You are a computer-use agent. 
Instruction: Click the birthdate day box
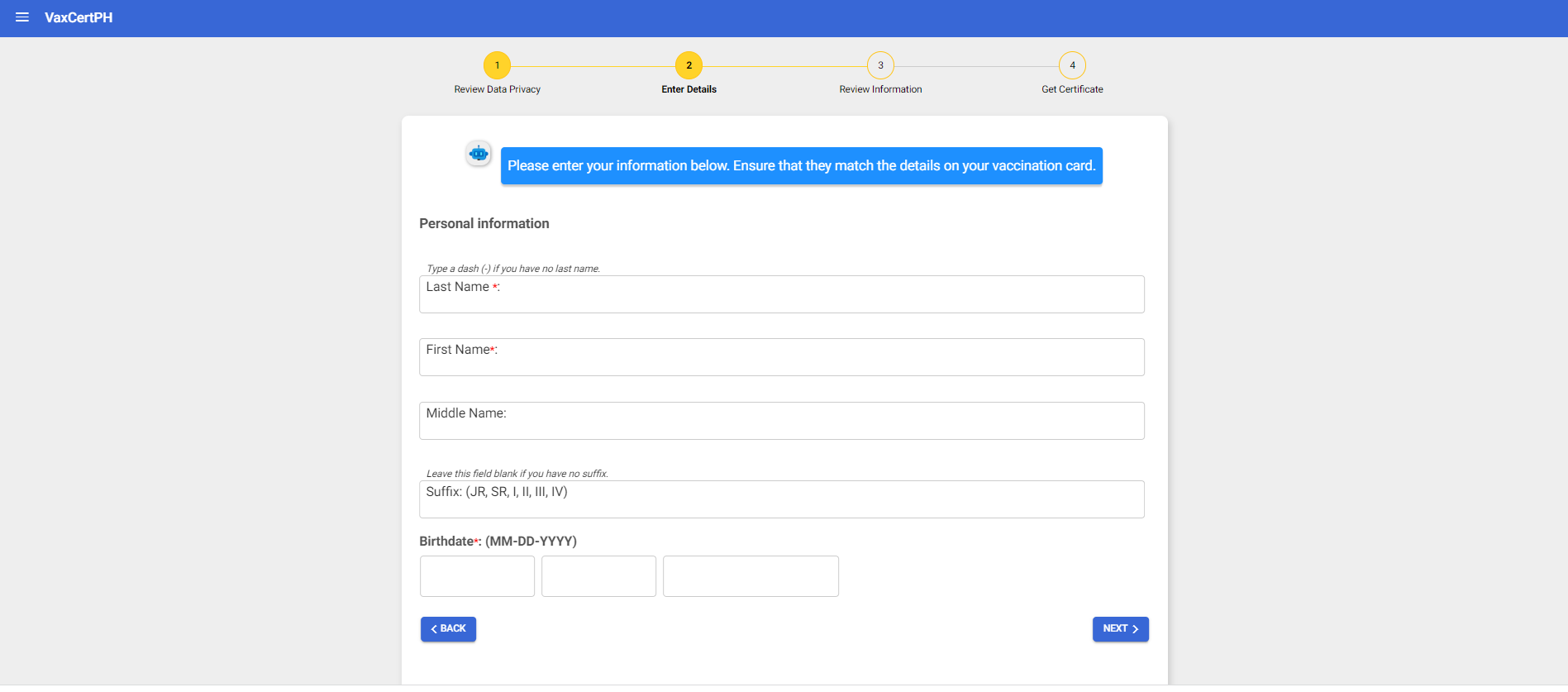[598, 576]
